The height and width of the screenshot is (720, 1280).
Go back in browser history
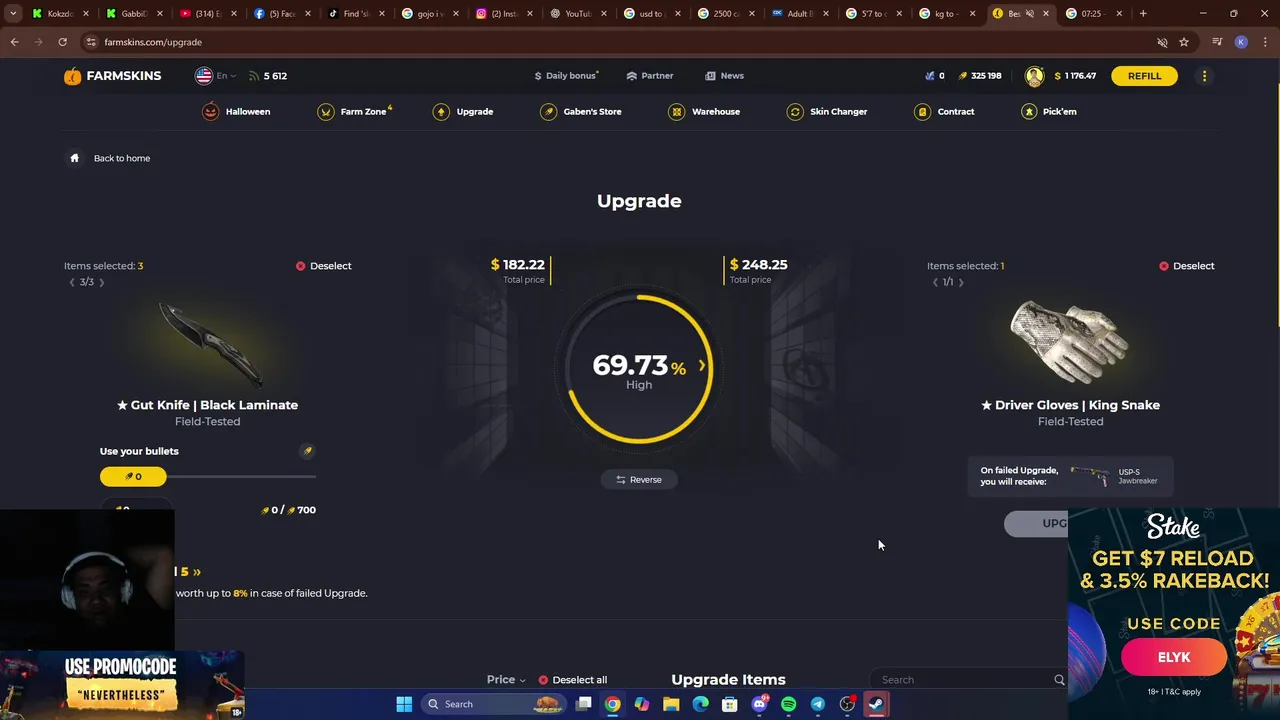pyautogui.click(x=14, y=42)
